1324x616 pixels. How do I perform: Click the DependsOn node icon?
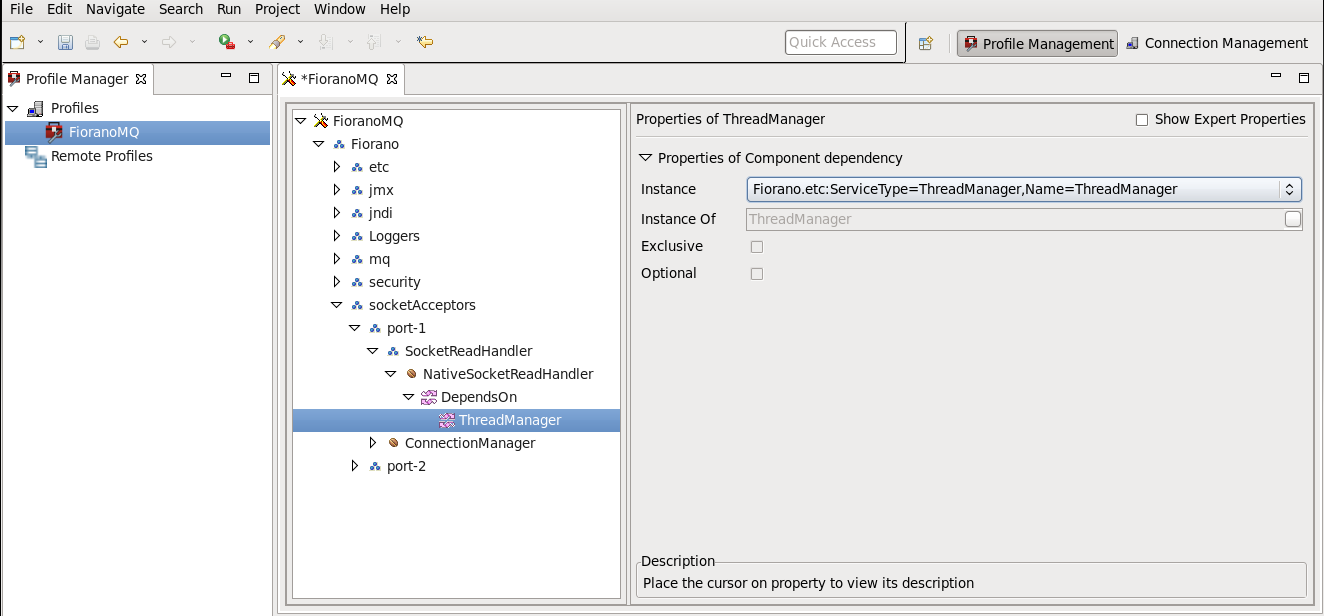[x=429, y=397]
